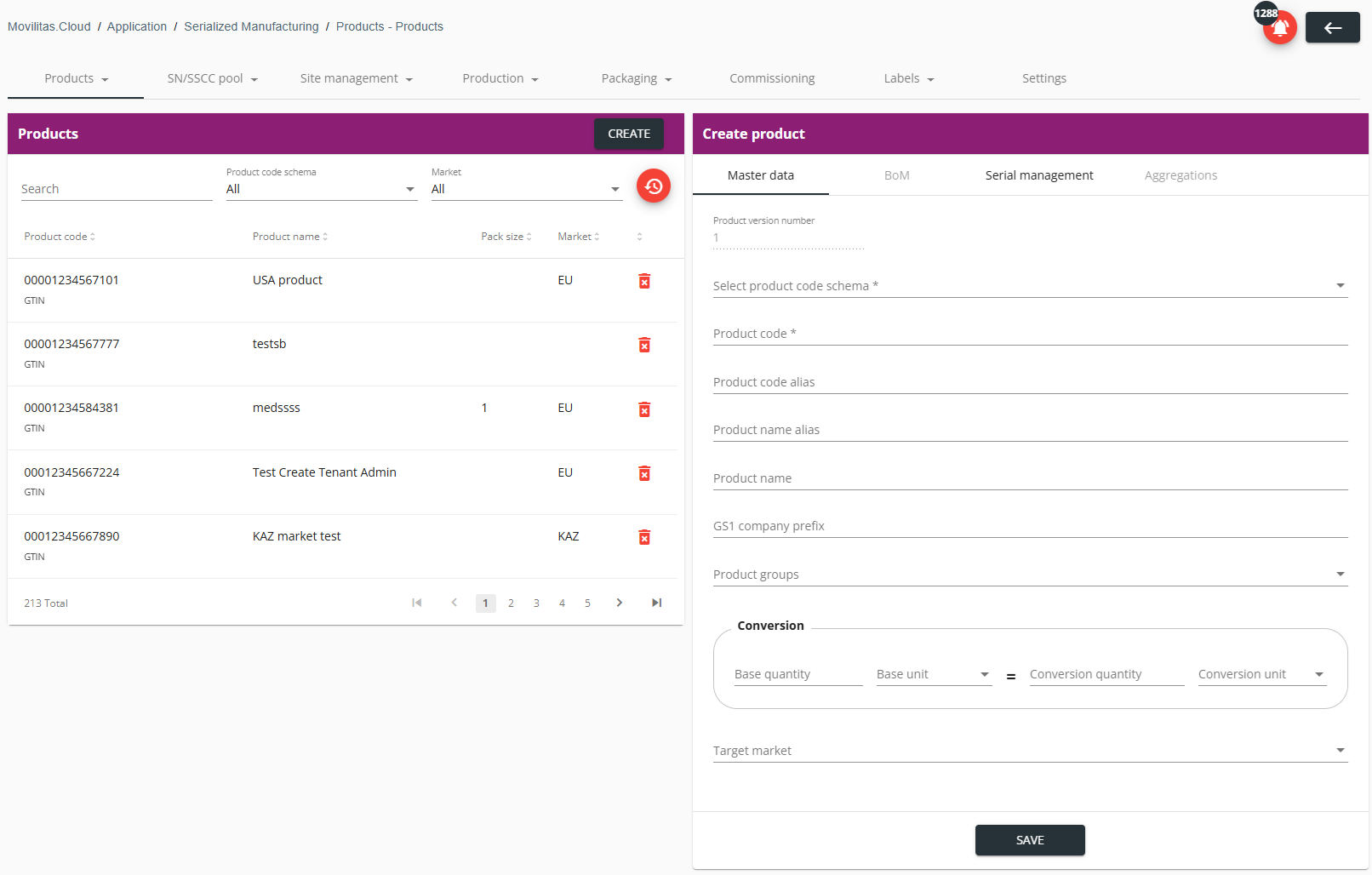The height and width of the screenshot is (875, 1372).
Task: Open the Product code schema filter dropdown
Action: (x=322, y=189)
